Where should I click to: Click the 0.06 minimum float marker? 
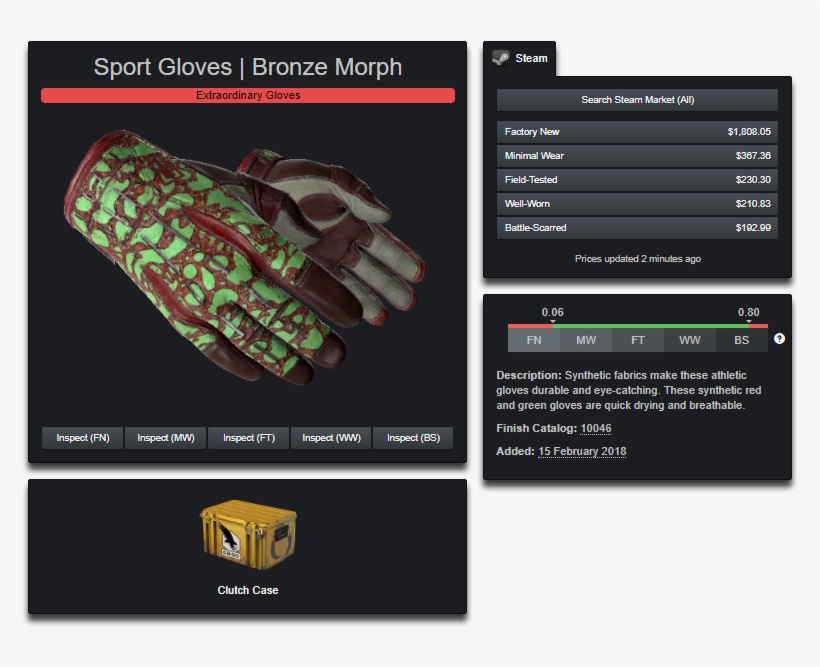pyautogui.click(x=553, y=313)
